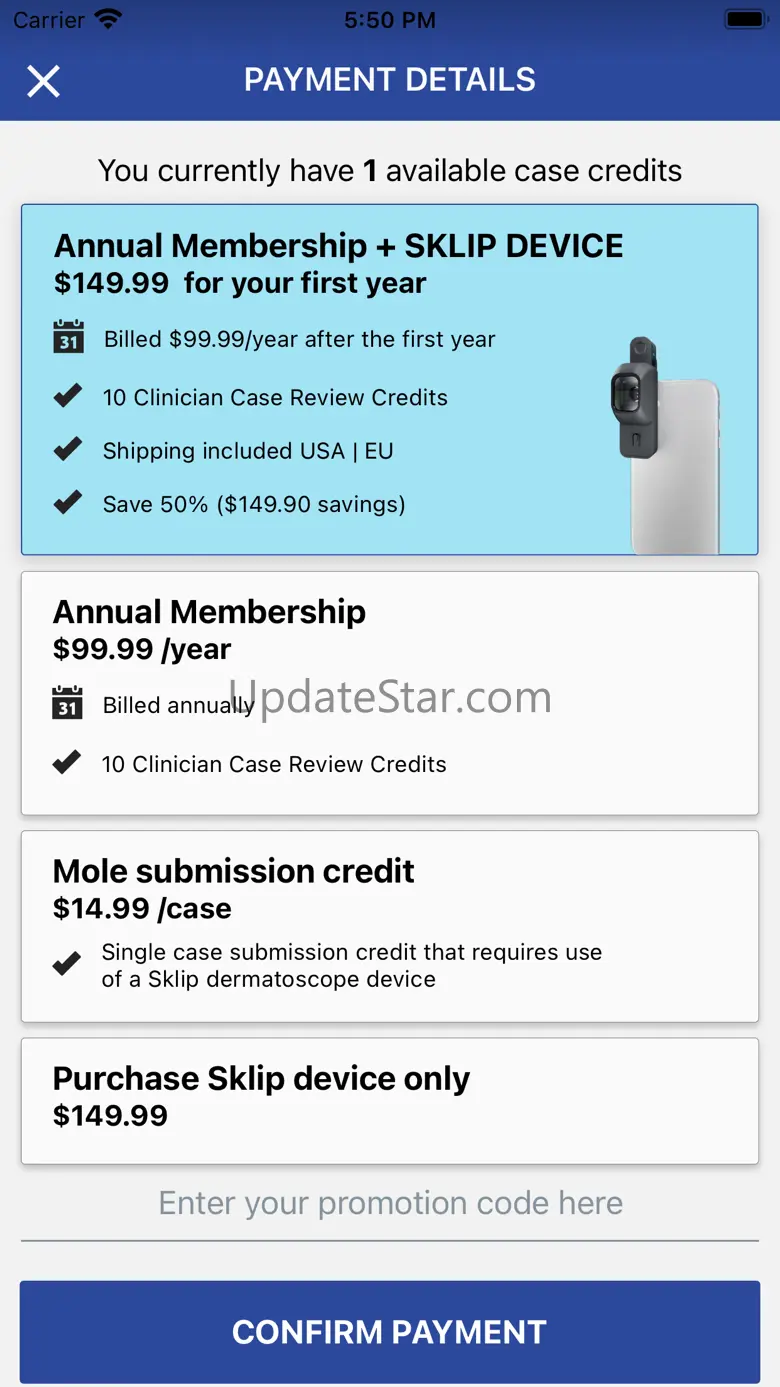This screenshot has height=1387, width=780.
Task: Tap the battery icon in status bar
Action: [x=744, y=19]
